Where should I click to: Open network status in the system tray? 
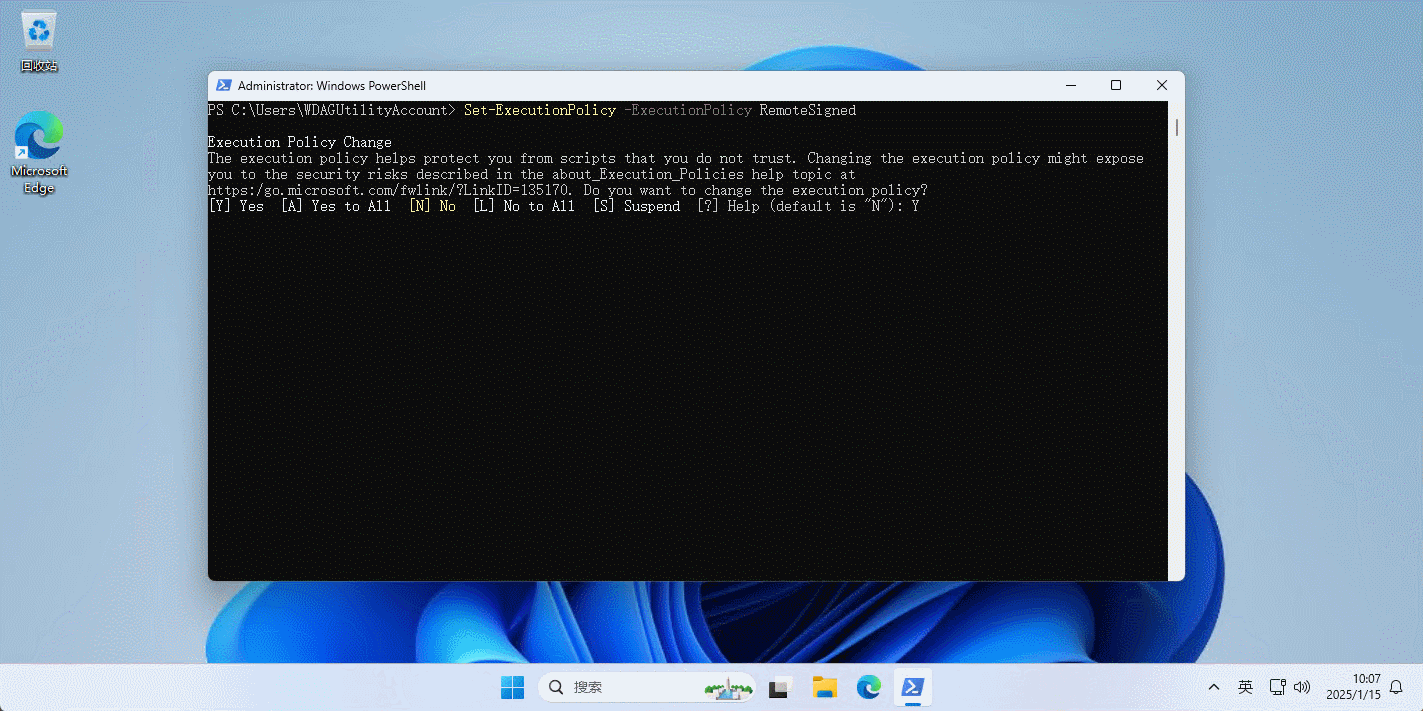[1277, 687]
